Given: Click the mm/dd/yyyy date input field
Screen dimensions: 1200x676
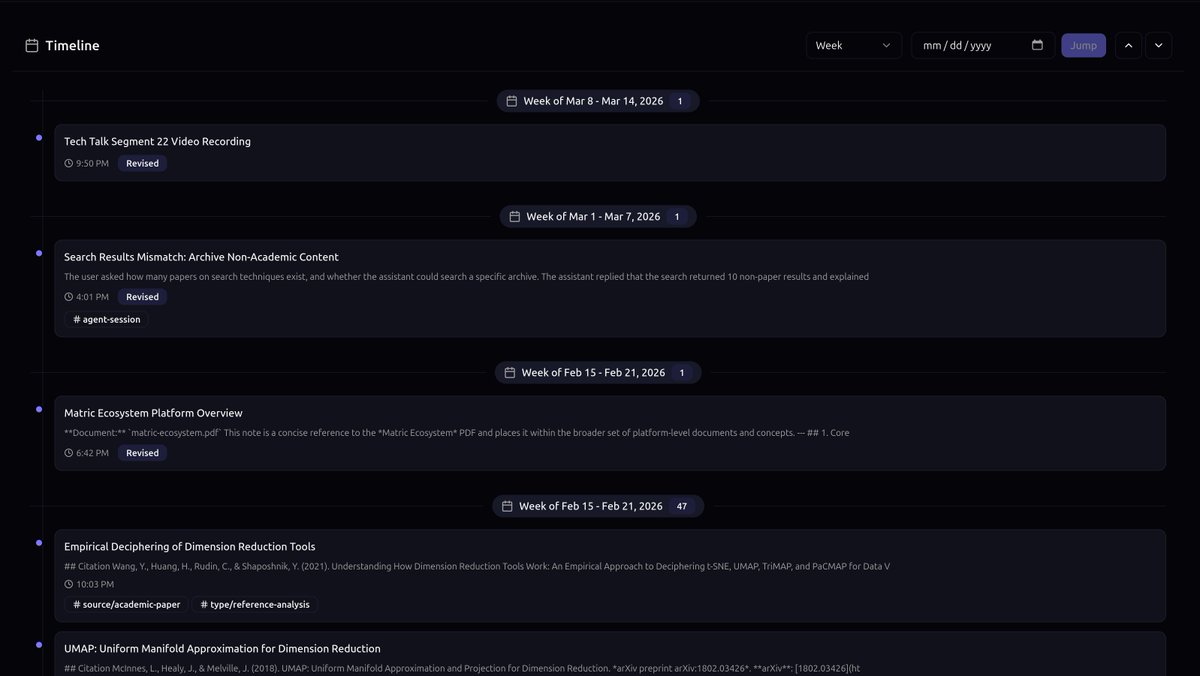Looking at the screenshot, I should [983, 45].
